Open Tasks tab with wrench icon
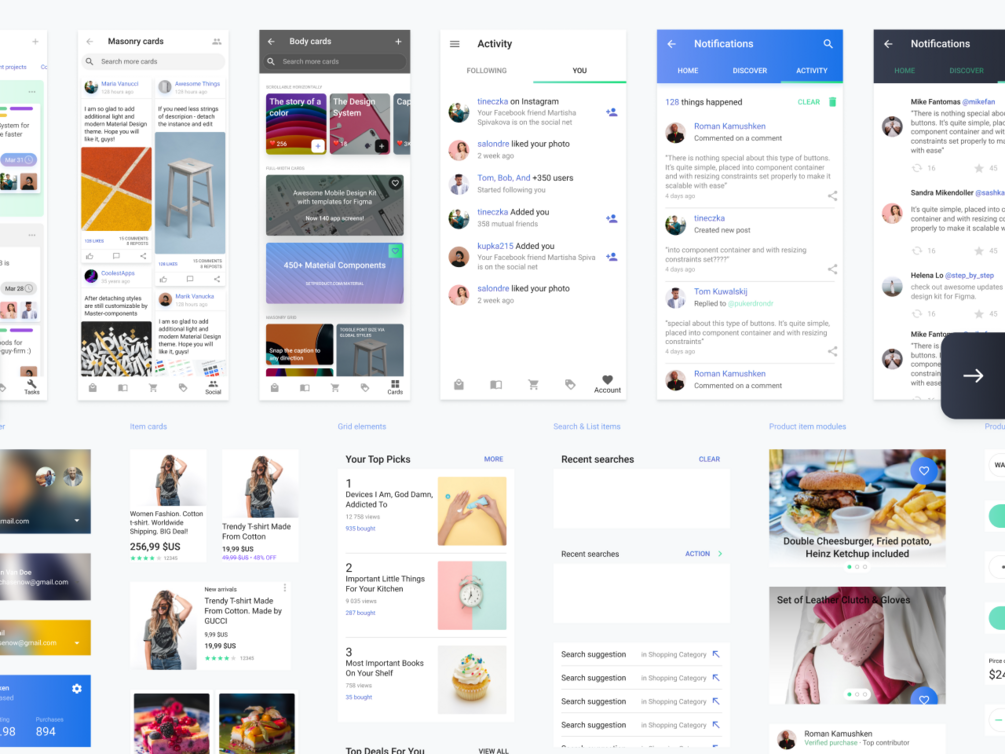Image resolution: width=1005 pixels, height=754 pixels. (x=31, y=387)
